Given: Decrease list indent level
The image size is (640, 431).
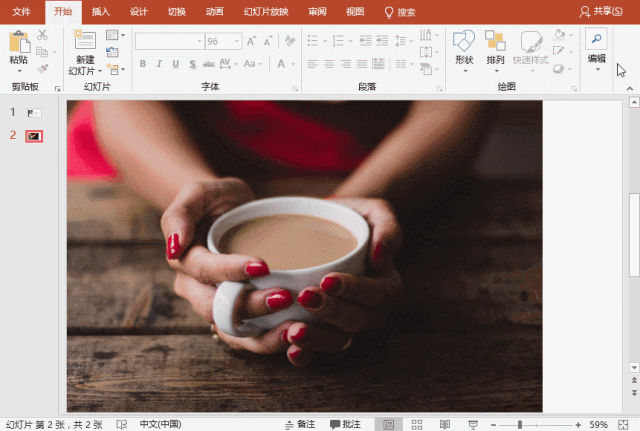Looking at the screenshot, I should pyautogui.click(x=365, y=40).
